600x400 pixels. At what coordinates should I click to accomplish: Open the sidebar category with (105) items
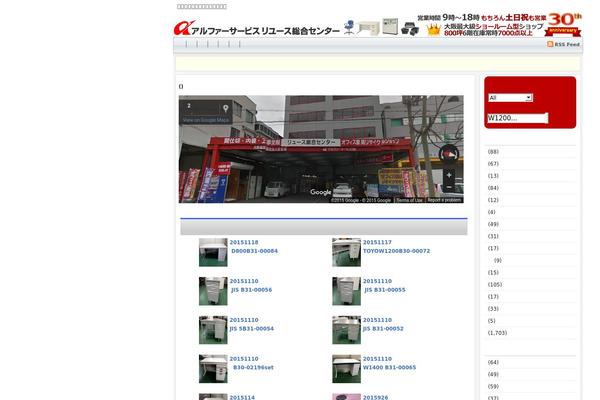(x=495, y=284)
